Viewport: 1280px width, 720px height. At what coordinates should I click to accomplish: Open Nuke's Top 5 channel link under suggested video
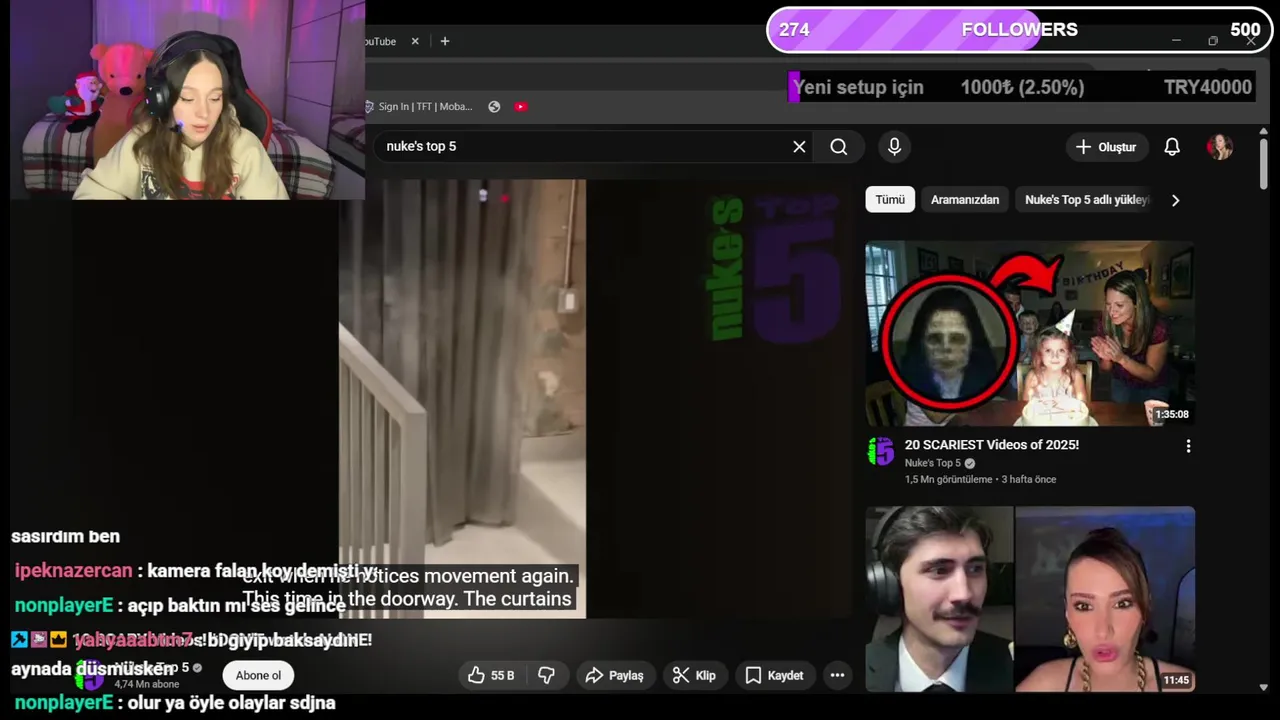(x=933, y=463)
